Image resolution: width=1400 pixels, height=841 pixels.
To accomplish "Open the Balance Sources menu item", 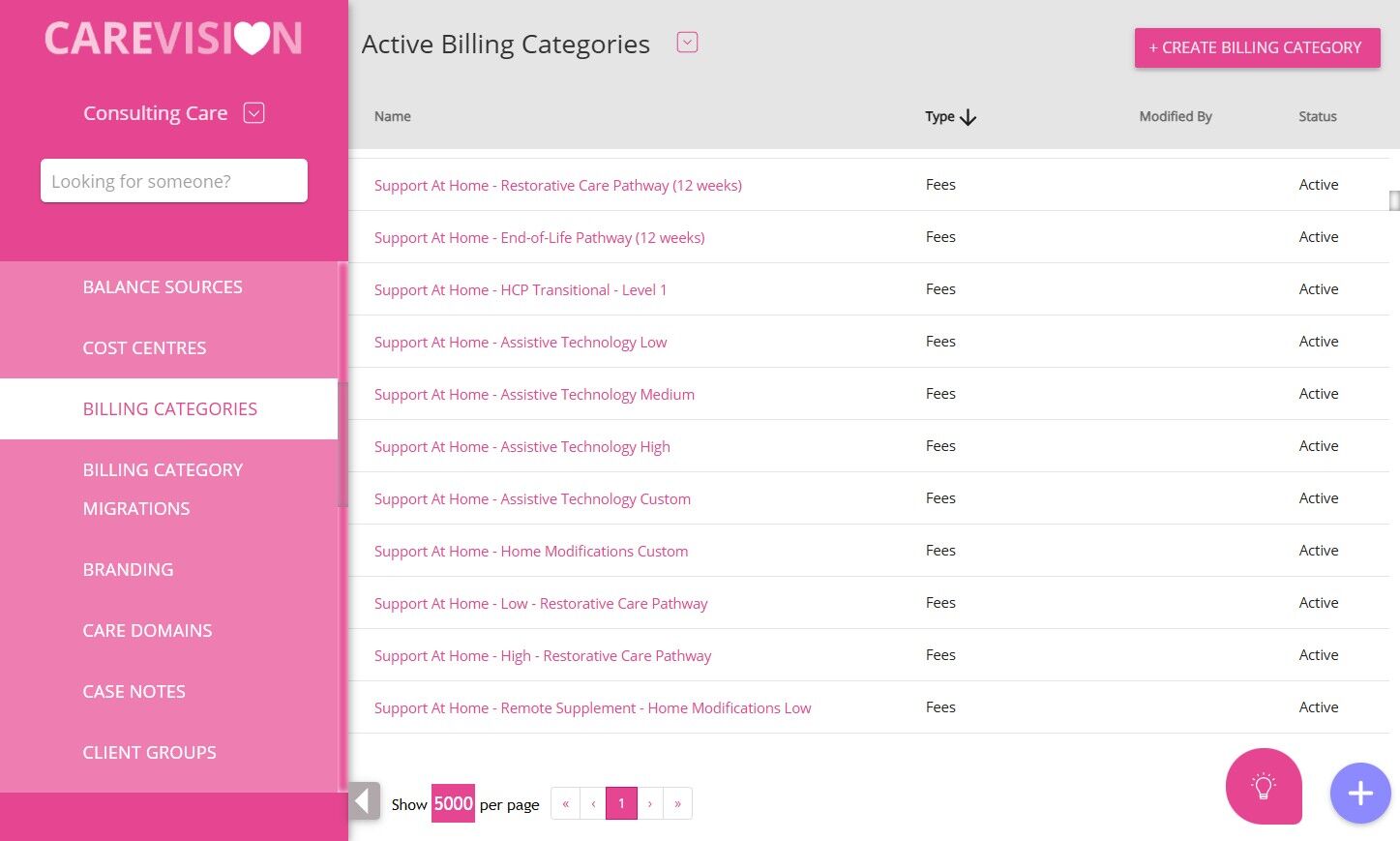I will (x=163, y=287).
